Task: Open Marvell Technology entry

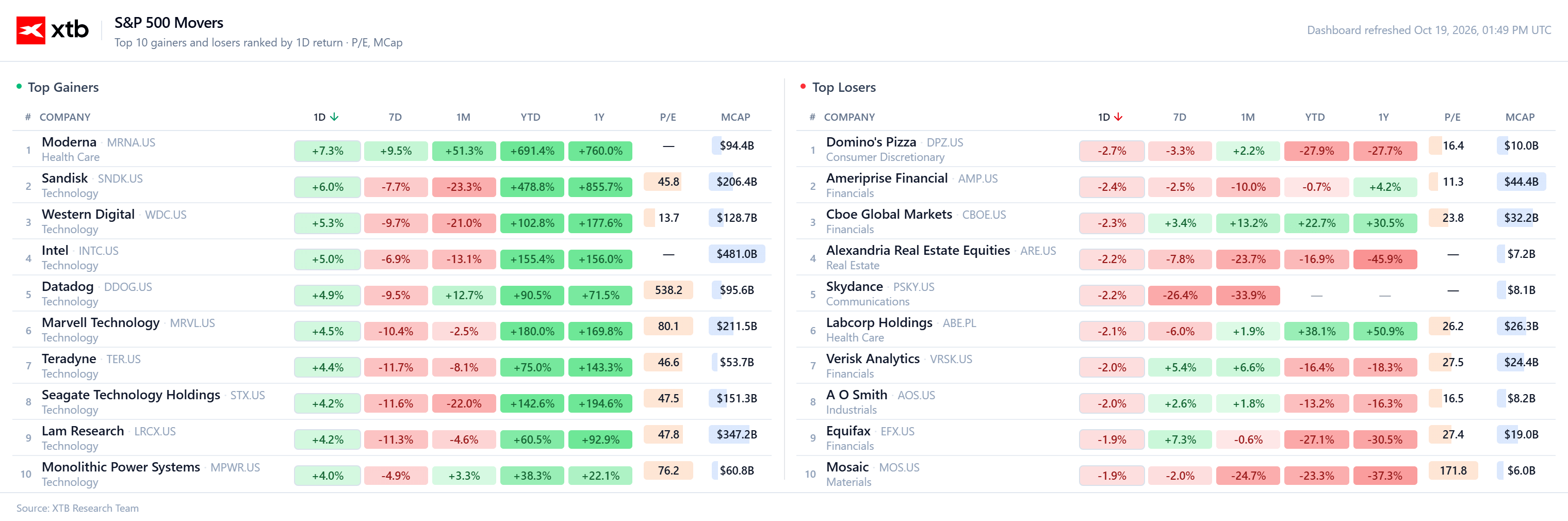Action: tap(101, 322)
